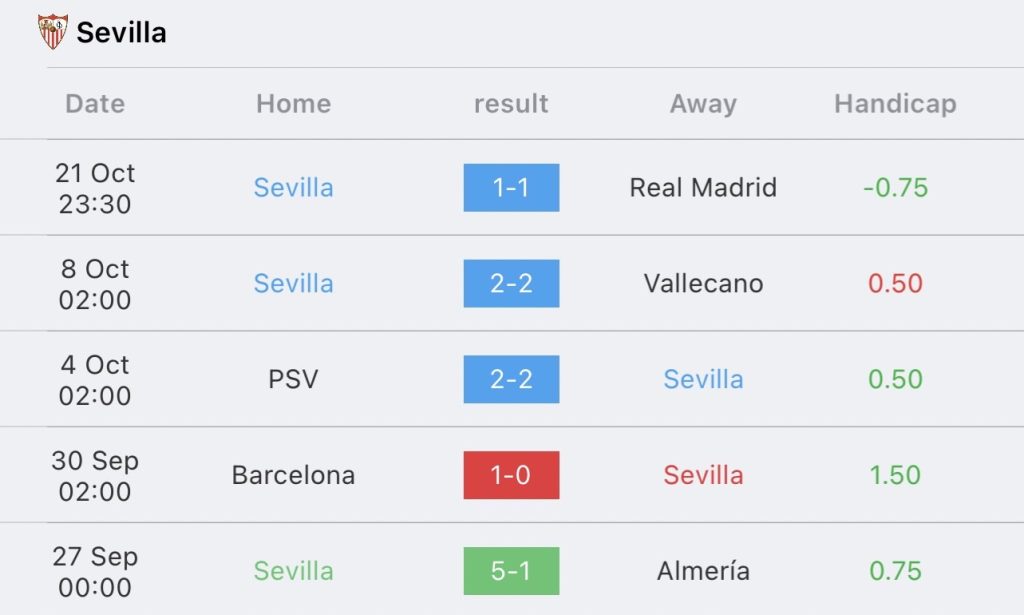Open the 2-2 result against Vallecano
1024x615 pixels.
click(511, 283)
